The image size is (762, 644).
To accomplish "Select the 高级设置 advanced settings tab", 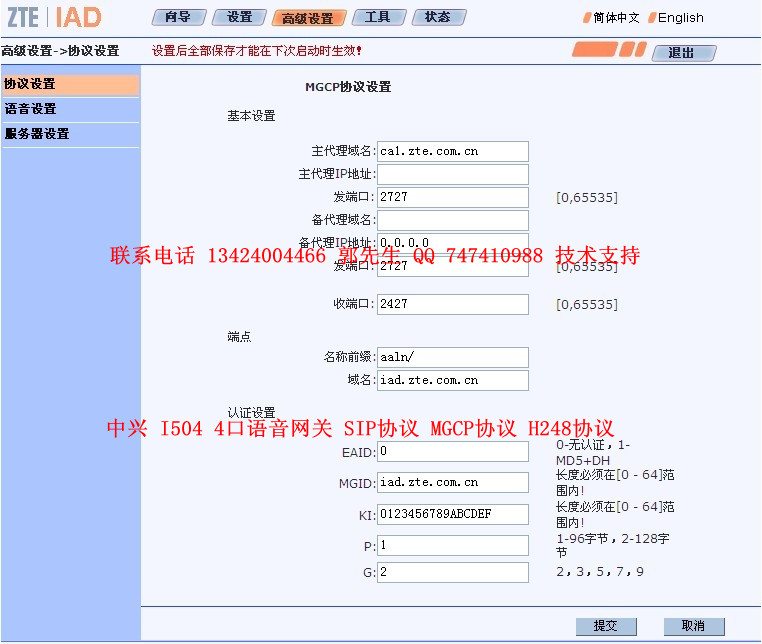I will [x=309, y=18].
